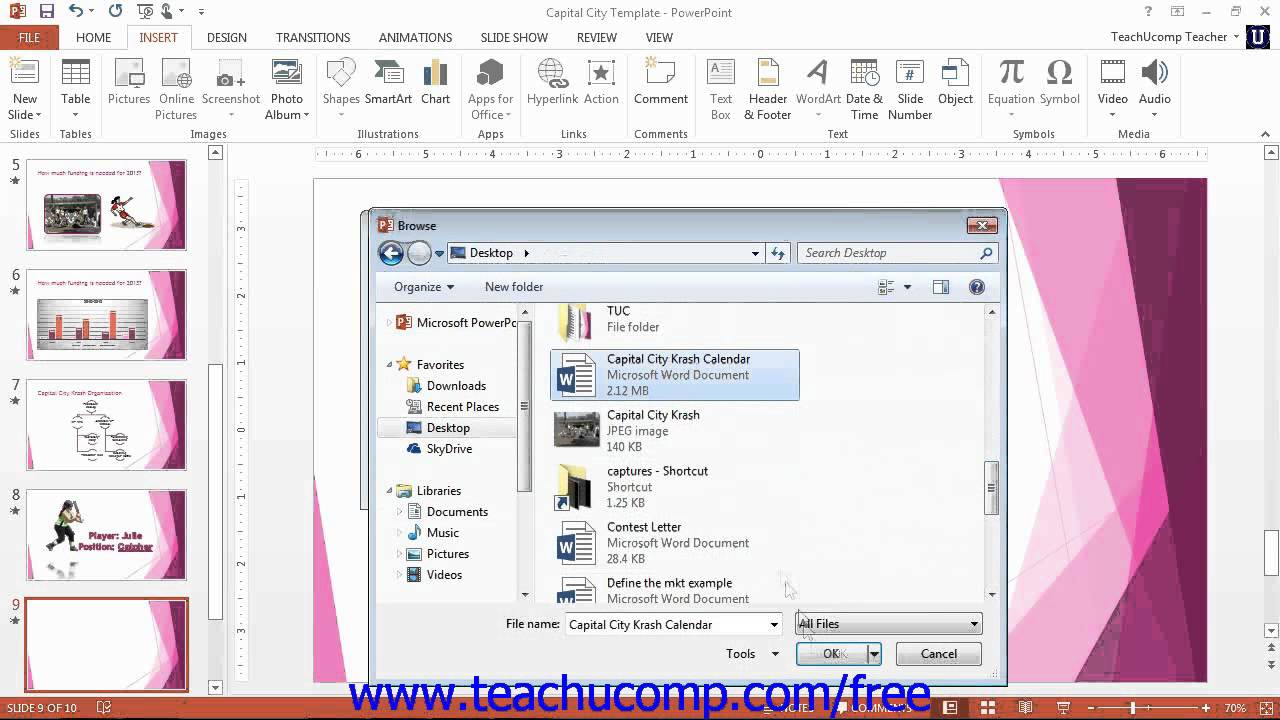The image size is (1280, 720).
Task: Click OK in the Browse dialog
Action: point(831,654)
